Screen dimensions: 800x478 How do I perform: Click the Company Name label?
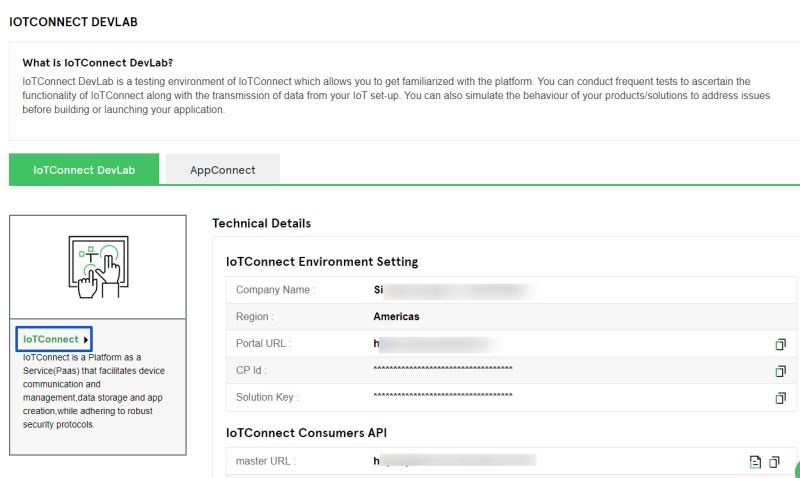pyautogui.click(x=276, y=290)
